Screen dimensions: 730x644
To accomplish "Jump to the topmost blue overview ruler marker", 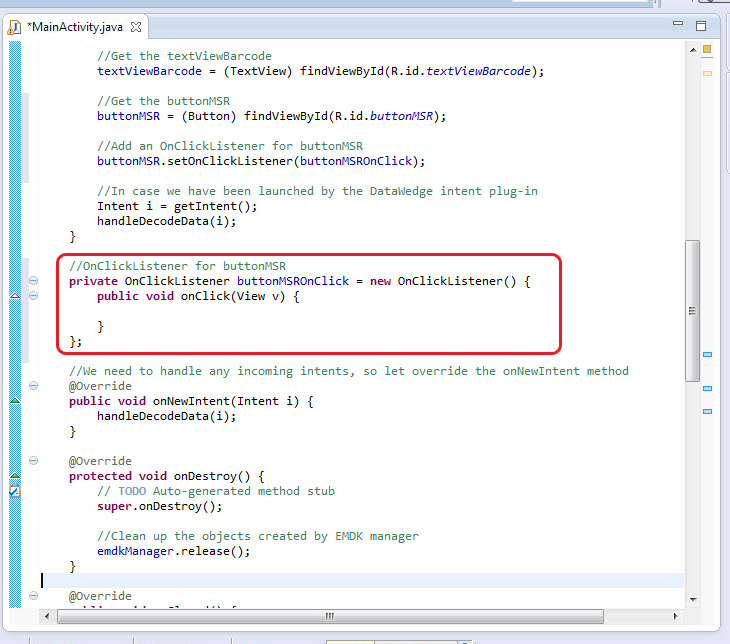I will pyautogui.click(x=707, y=354).
